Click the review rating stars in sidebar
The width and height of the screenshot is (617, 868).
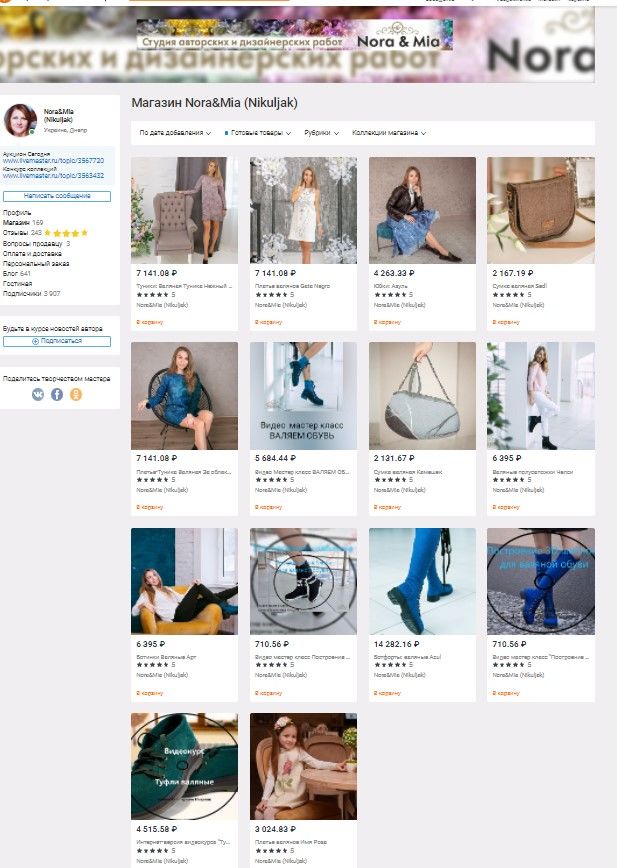[66, 233]
